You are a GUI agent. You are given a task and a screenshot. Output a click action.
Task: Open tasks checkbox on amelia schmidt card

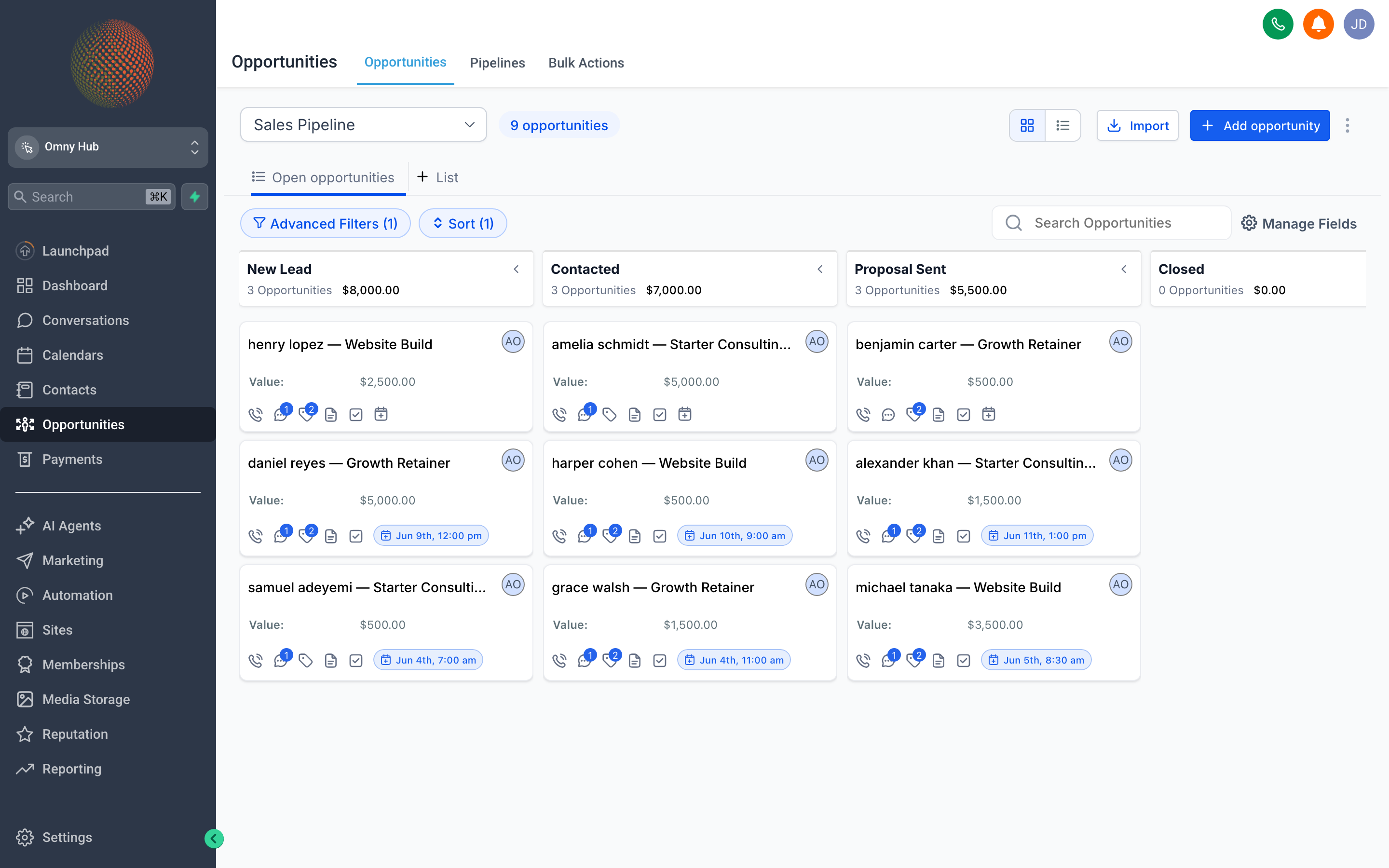tap(659, 415)
